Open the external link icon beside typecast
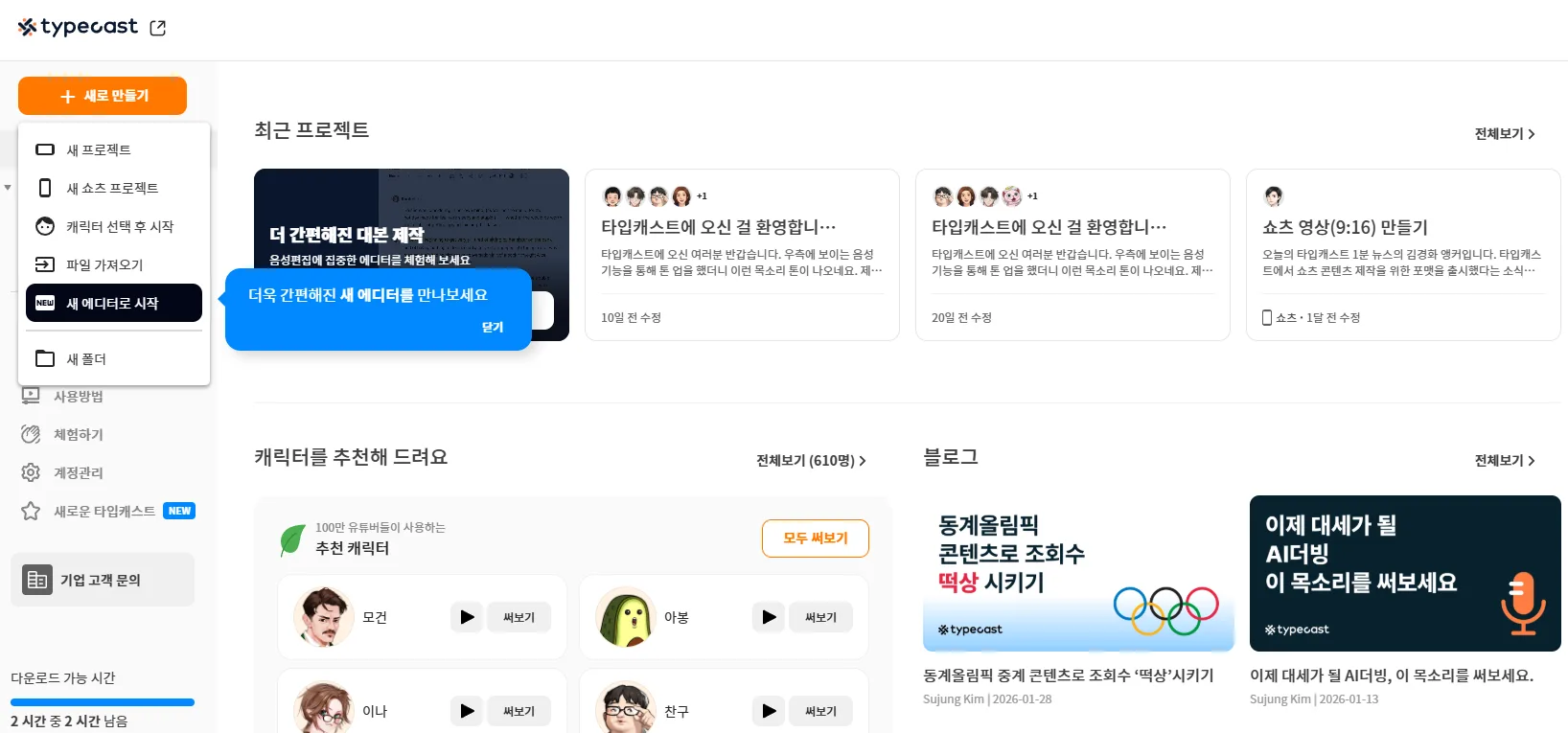Image resolution: width=1568 pixels, height=733 pixels. pyautogui.click(x=158, y=28)
